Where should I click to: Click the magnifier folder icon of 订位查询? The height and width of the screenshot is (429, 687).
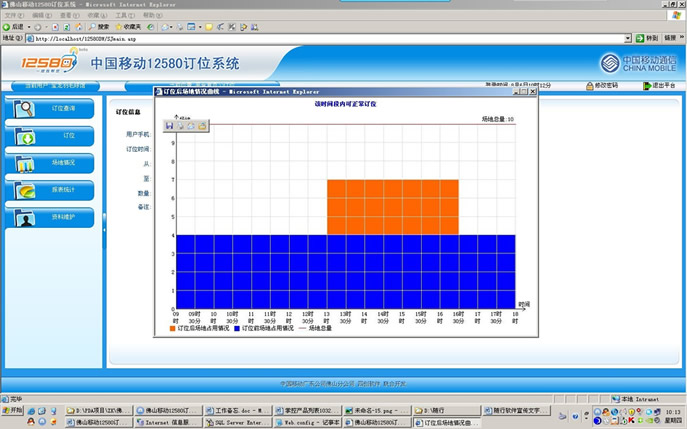[x=24, y=109]
